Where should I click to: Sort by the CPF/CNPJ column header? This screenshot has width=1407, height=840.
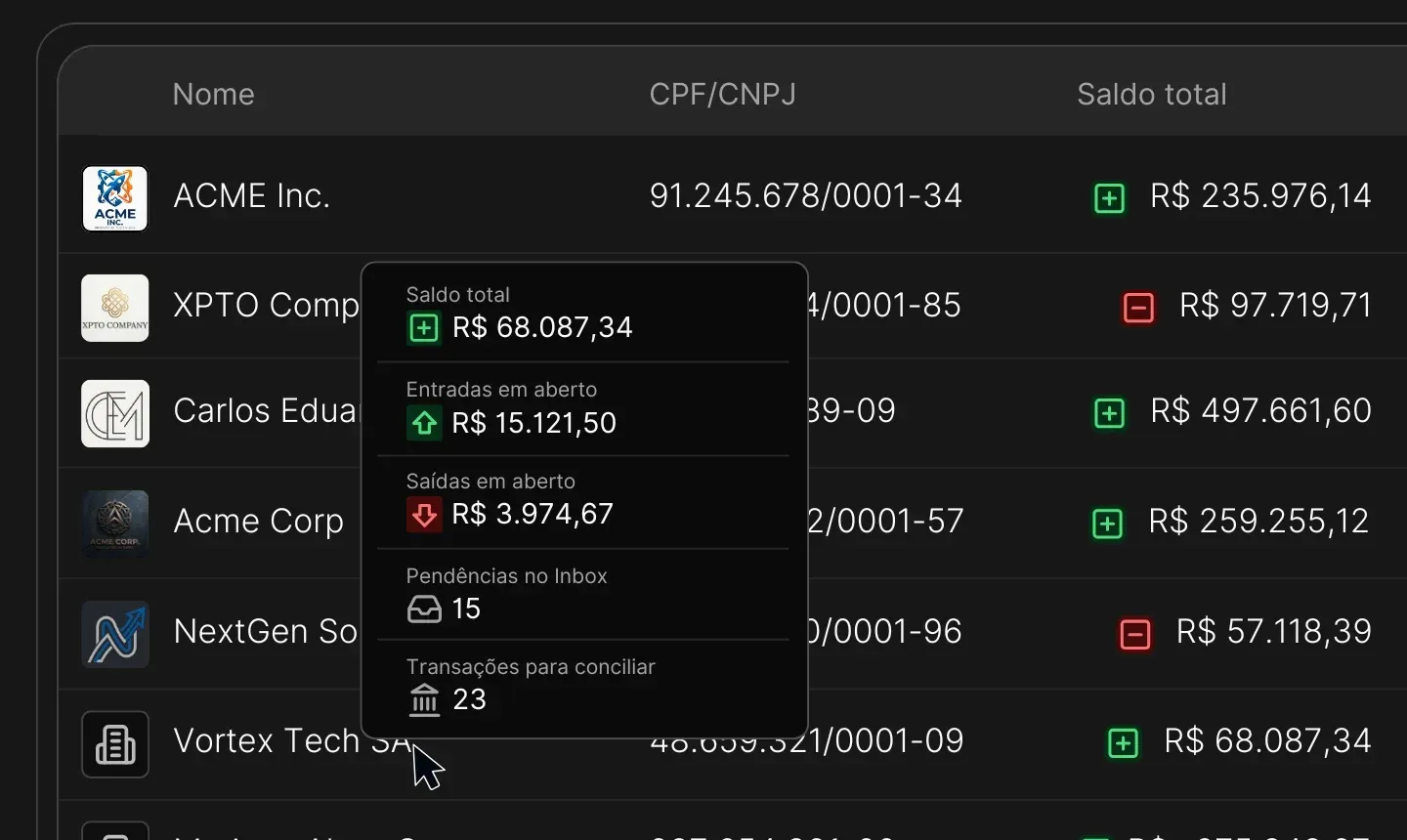(723, 94)
